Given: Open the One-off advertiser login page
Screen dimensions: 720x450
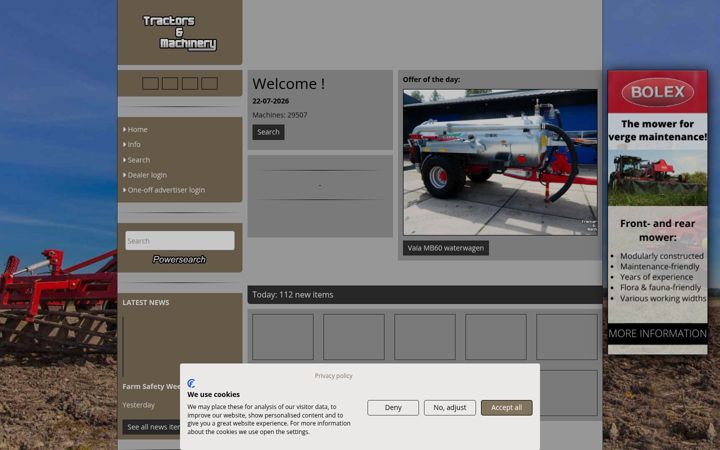Looking at the screenshot, I should 166,190.
